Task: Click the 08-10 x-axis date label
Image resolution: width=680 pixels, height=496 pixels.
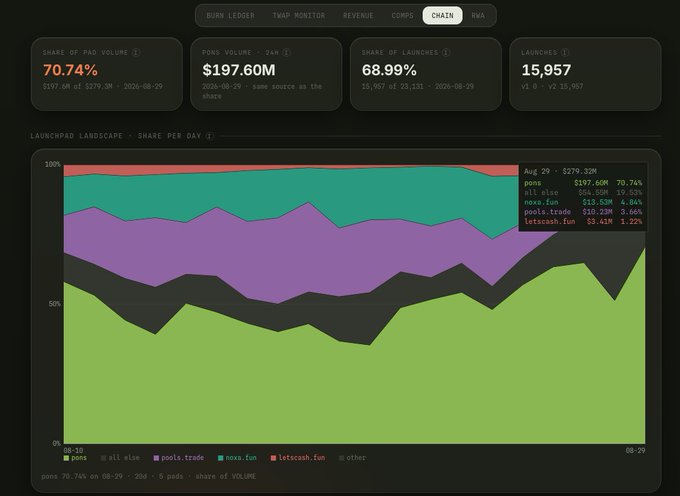Action: 73,450
